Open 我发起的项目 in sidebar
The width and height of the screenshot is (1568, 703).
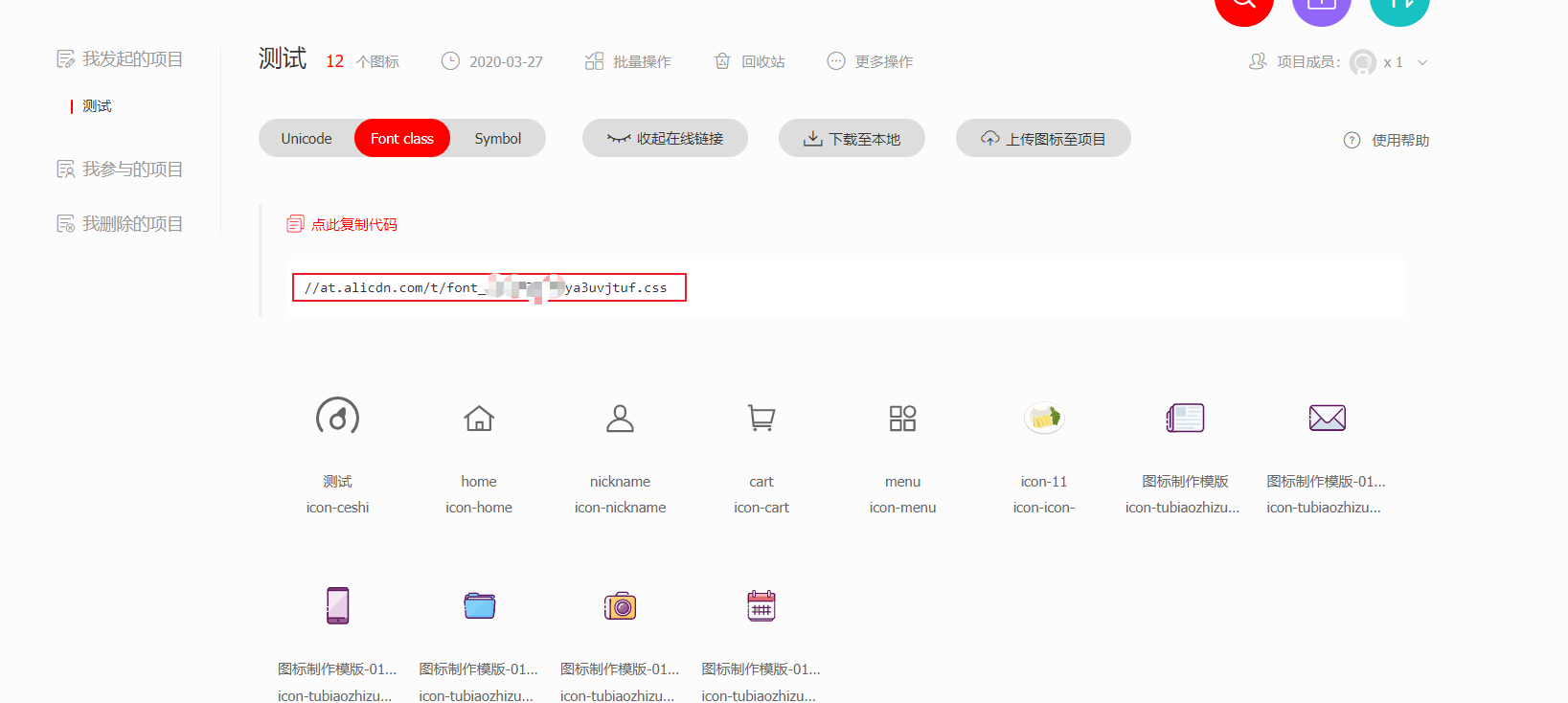(x=120, y=59)
